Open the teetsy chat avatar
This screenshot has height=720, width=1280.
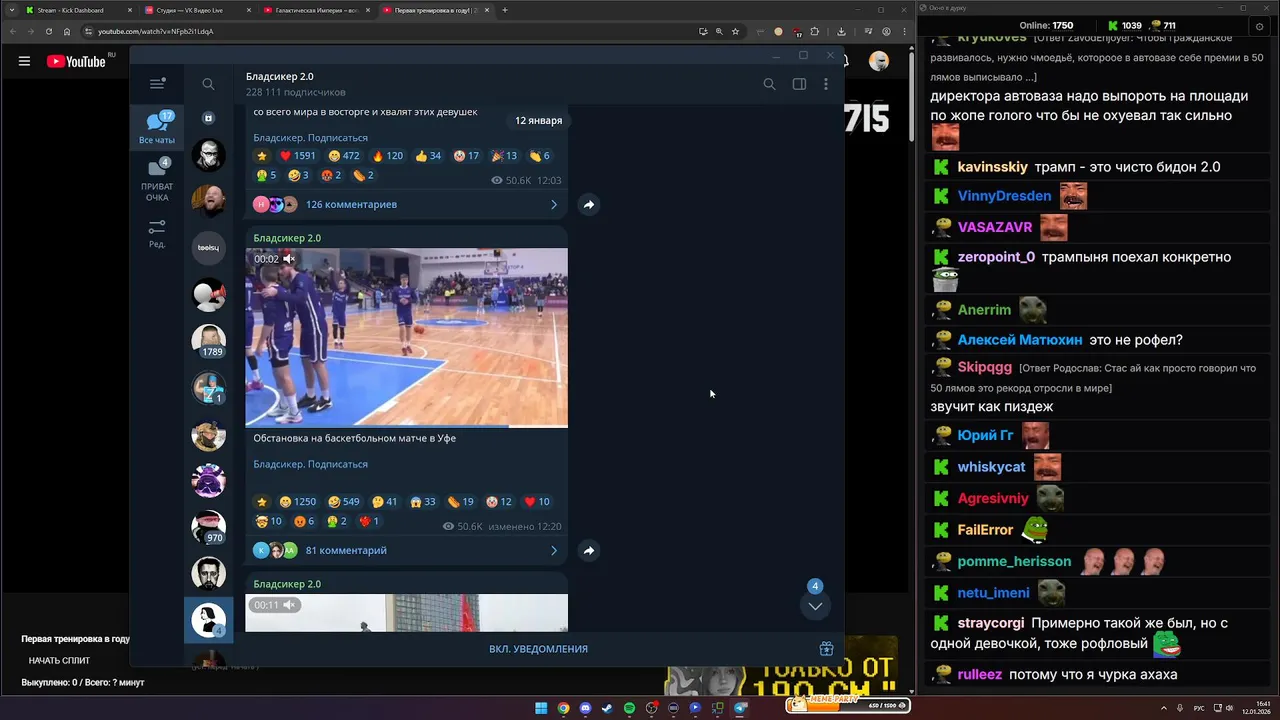[x=209, y=247]
